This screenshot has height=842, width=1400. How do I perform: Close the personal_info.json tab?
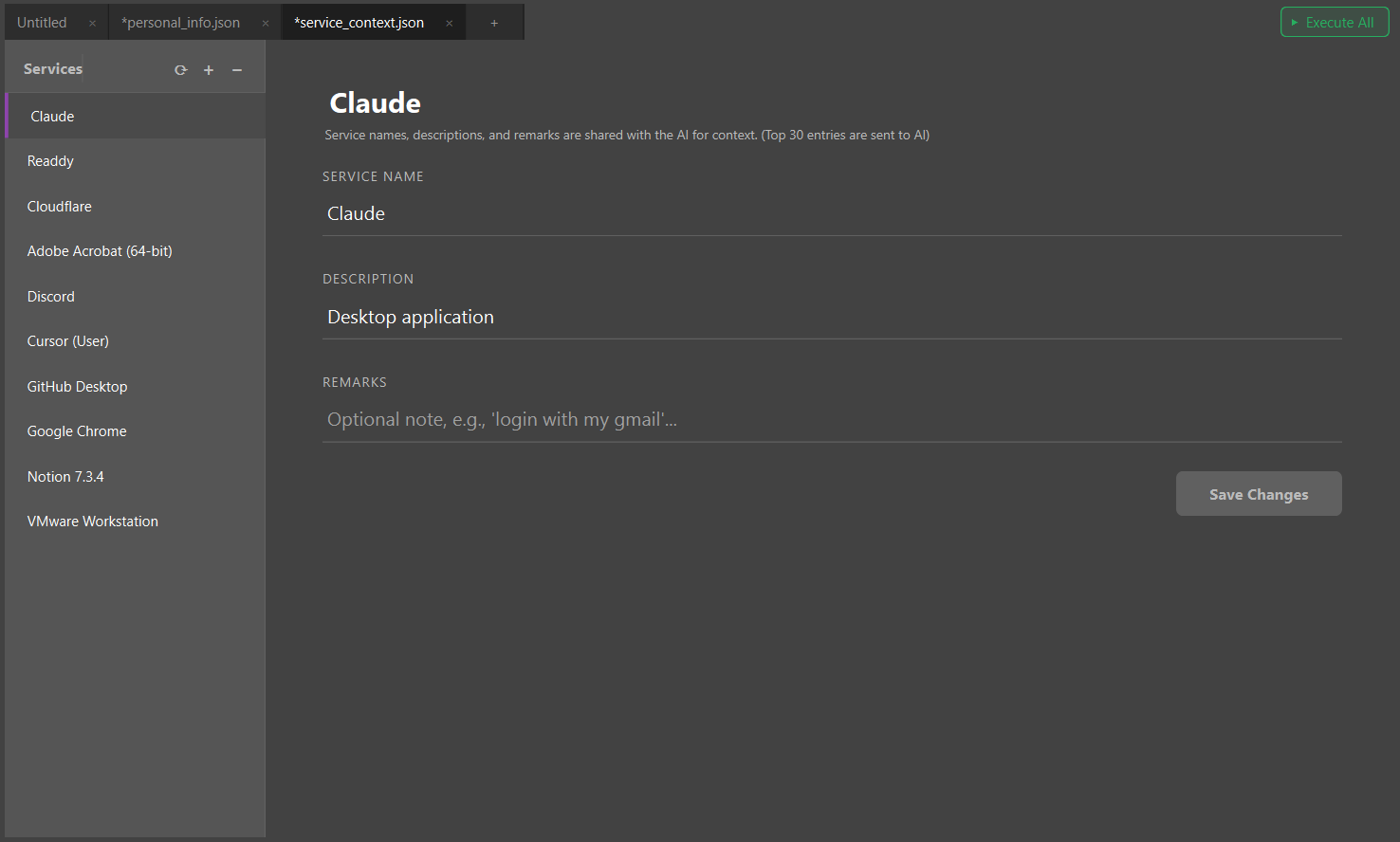(265, 22)
